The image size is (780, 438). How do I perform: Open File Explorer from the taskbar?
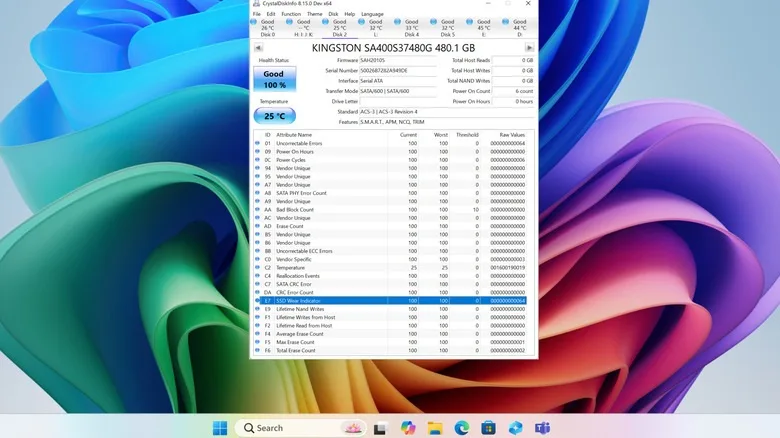[x=435, y=428]
